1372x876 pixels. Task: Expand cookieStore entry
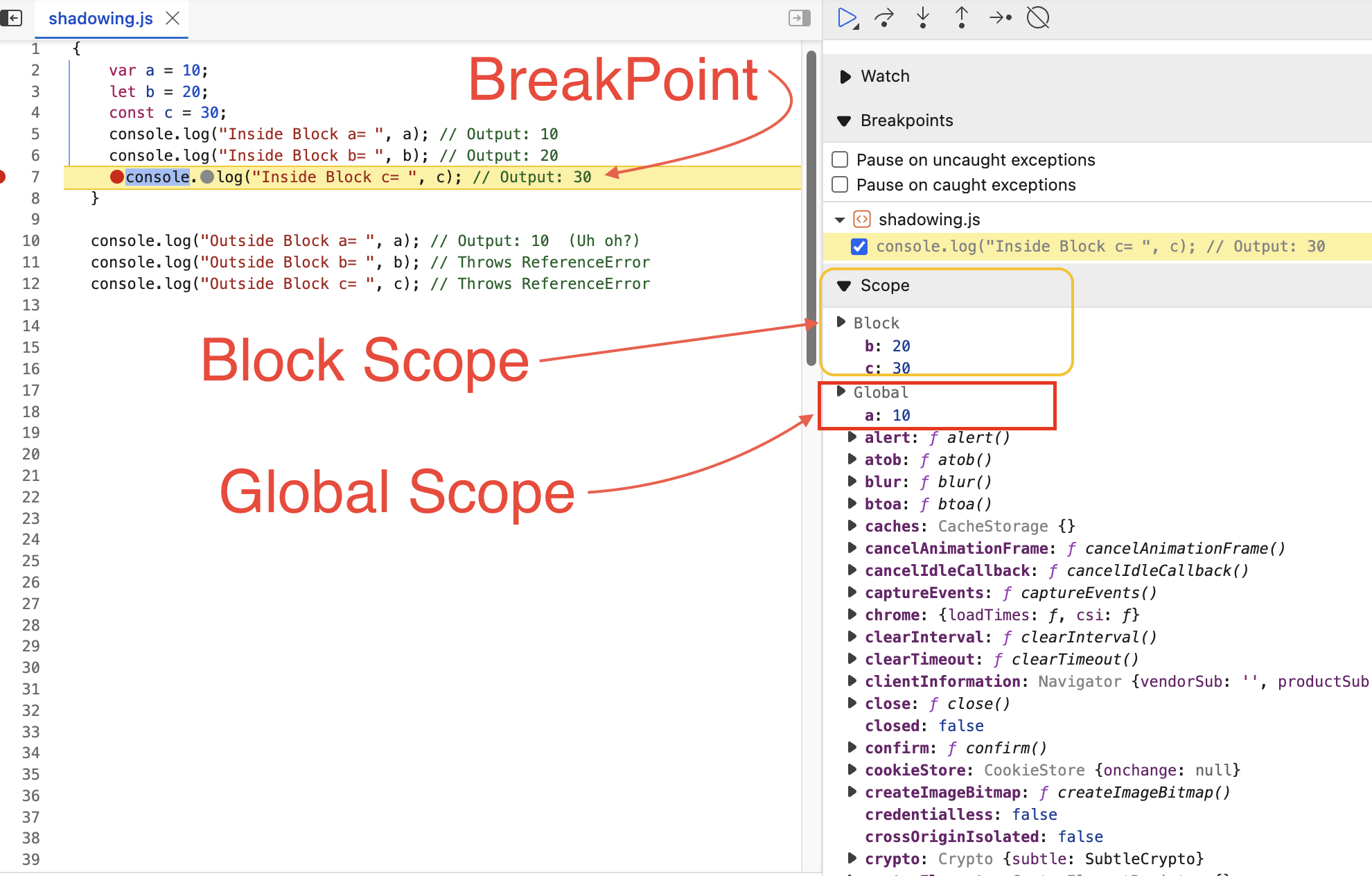click(x=852, y=769)
